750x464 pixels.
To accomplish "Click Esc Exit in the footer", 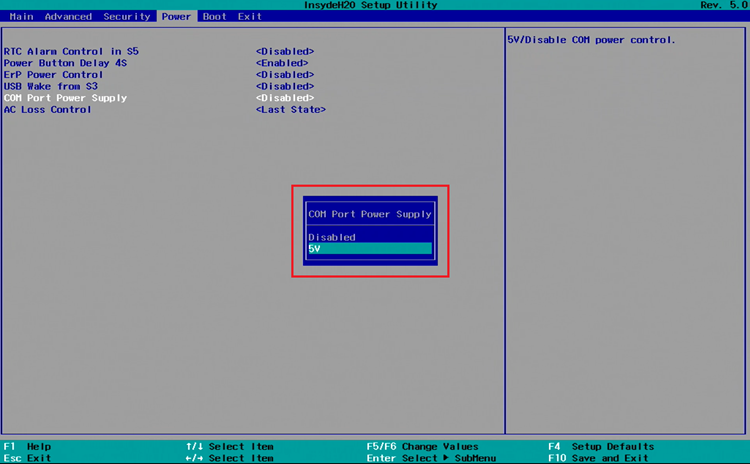I will coord(27,458).
